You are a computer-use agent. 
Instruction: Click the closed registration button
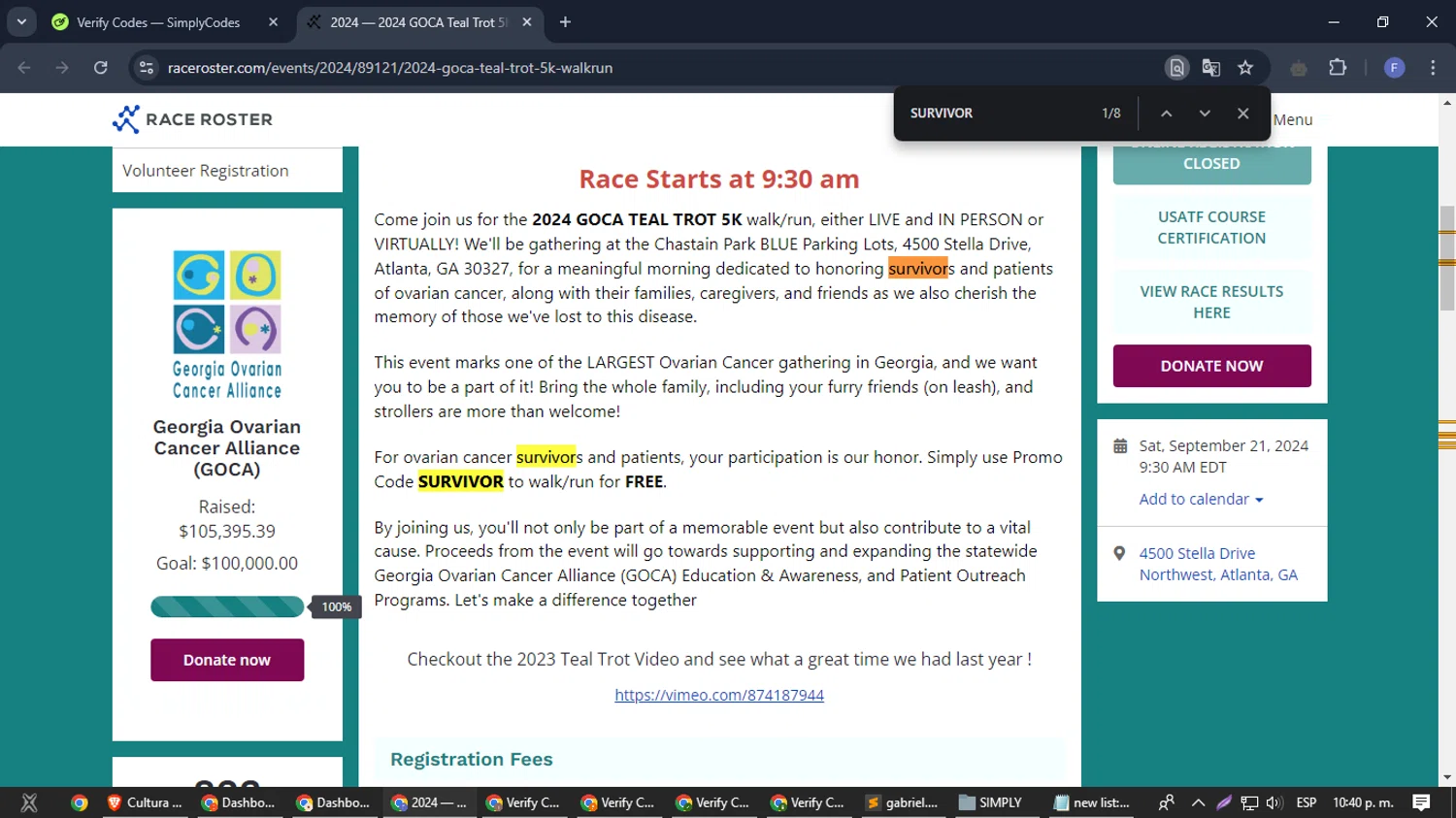pyautogui.click(x=1211, y=163)
